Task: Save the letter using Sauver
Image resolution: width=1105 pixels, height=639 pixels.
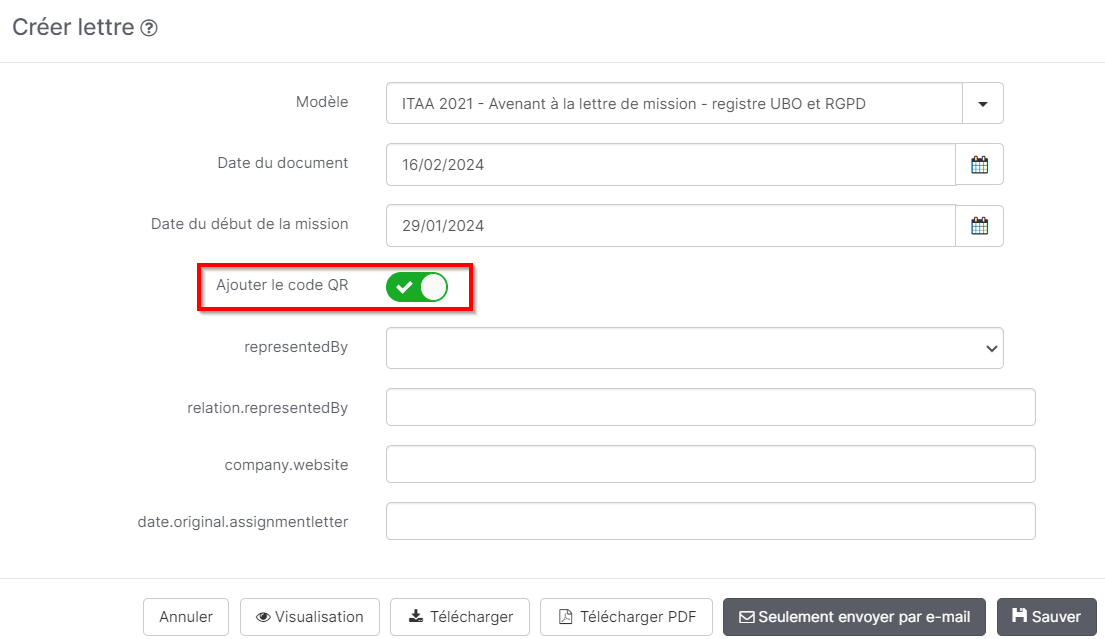Action: tap(1046, 617)
